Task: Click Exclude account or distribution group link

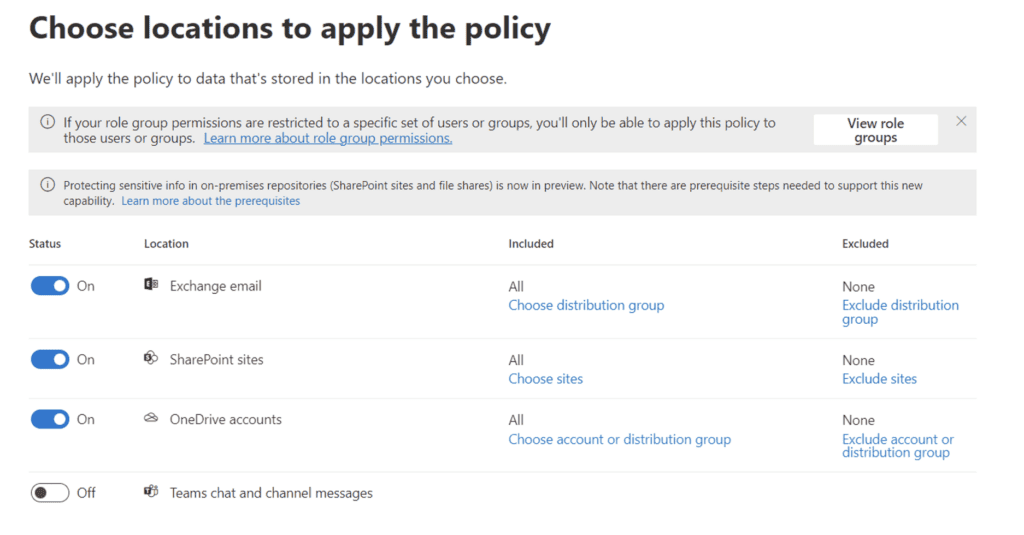Action: pyautogui.click(x=898, y=446)
